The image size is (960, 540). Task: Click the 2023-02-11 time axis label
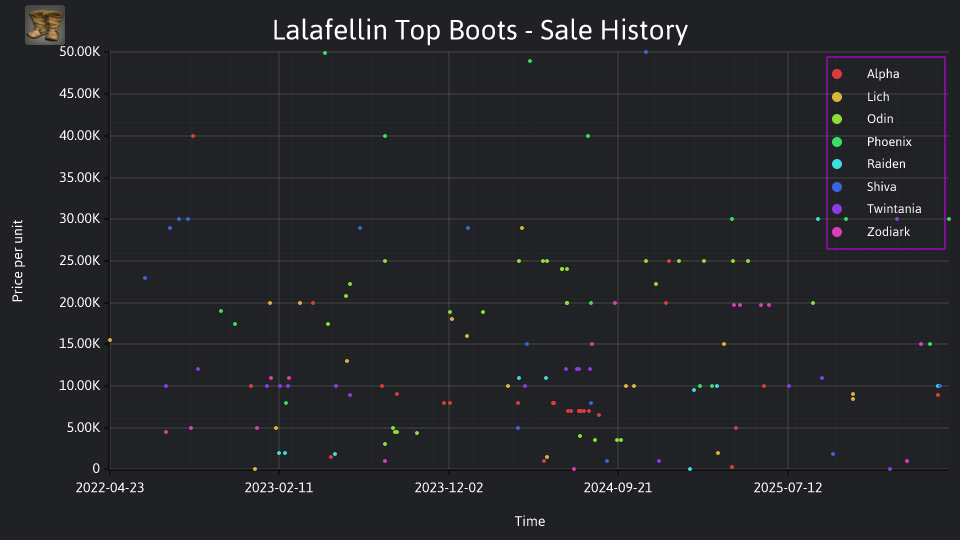279,488
